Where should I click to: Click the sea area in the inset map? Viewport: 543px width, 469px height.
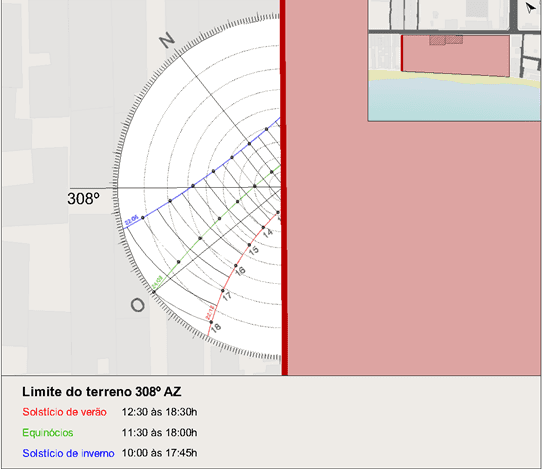[454, 100]
